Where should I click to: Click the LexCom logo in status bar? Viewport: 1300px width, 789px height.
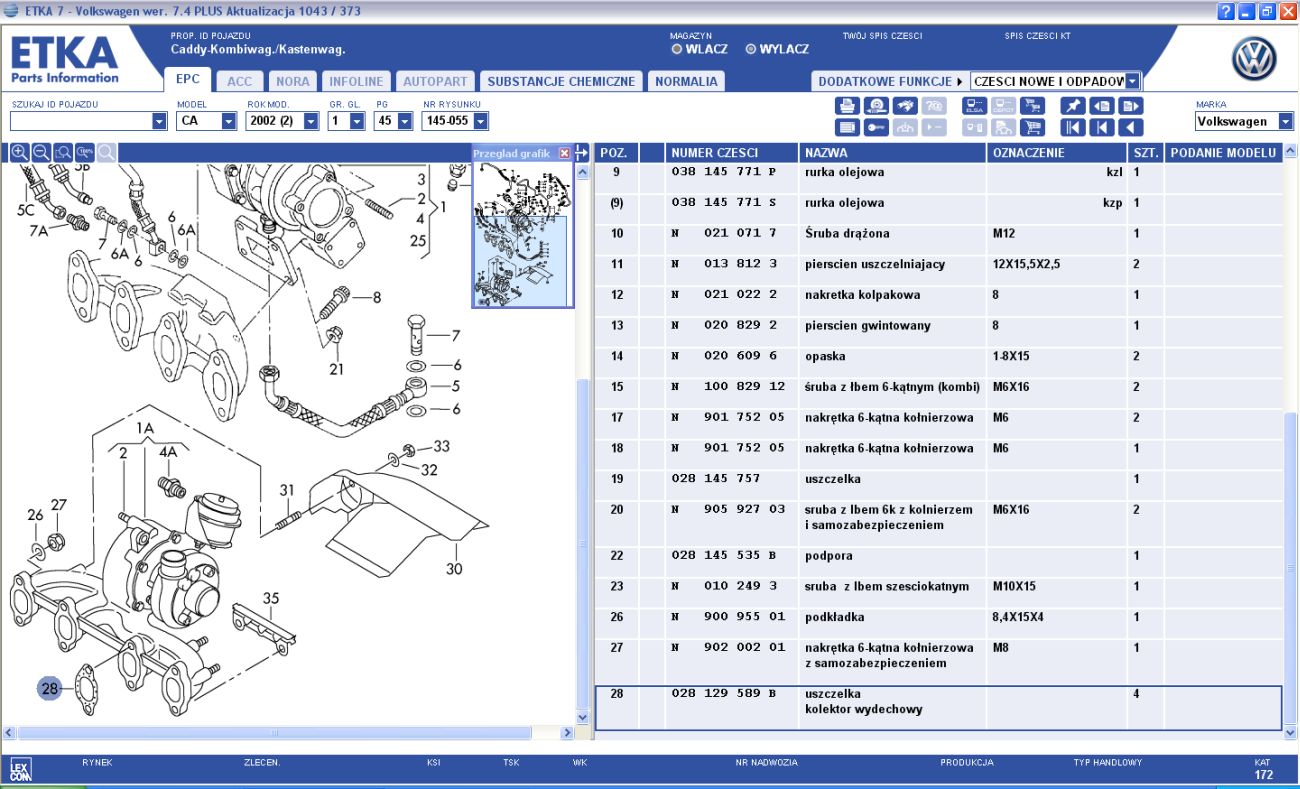[x=20, y=769]
